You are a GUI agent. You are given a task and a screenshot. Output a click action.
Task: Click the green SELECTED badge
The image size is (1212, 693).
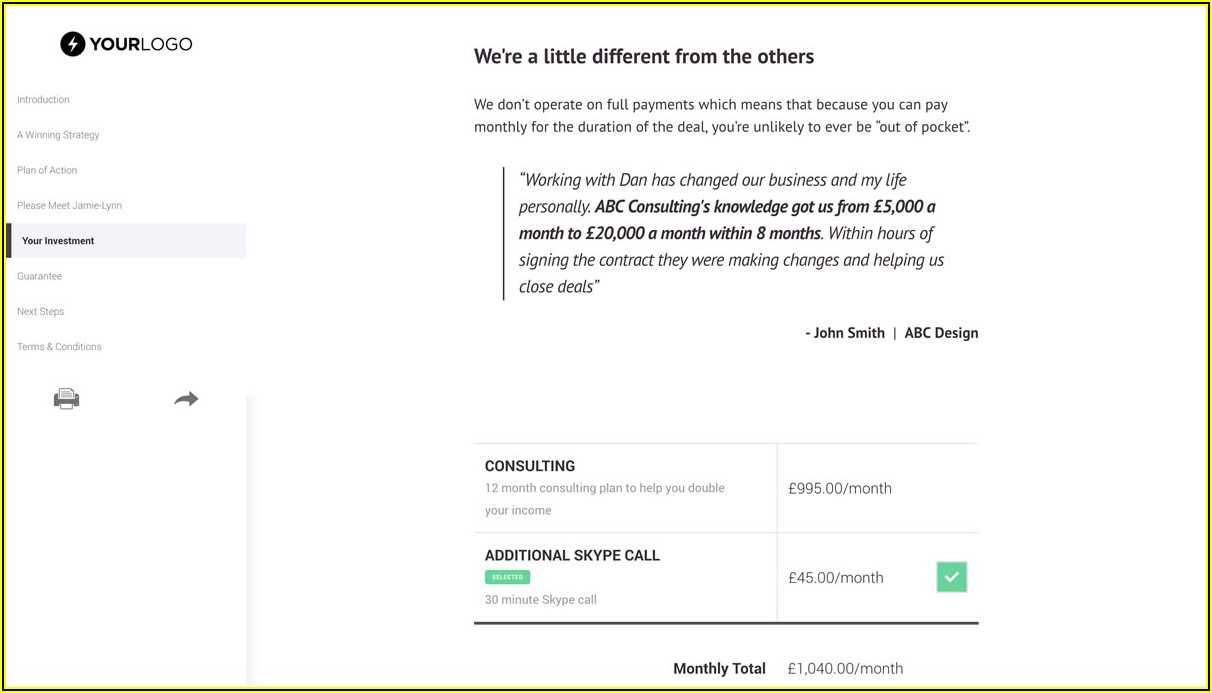click(x=507, y=577)
